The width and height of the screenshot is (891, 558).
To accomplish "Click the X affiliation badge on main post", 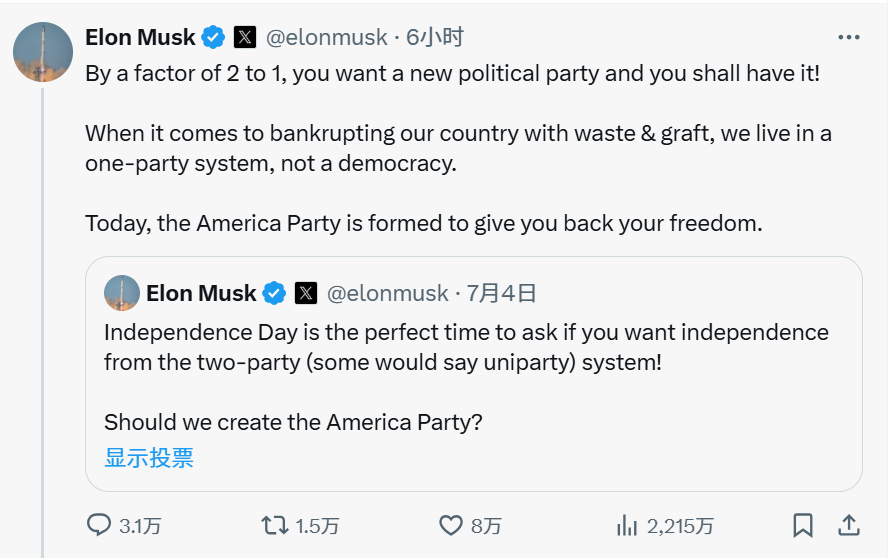I will coord(245,38).
